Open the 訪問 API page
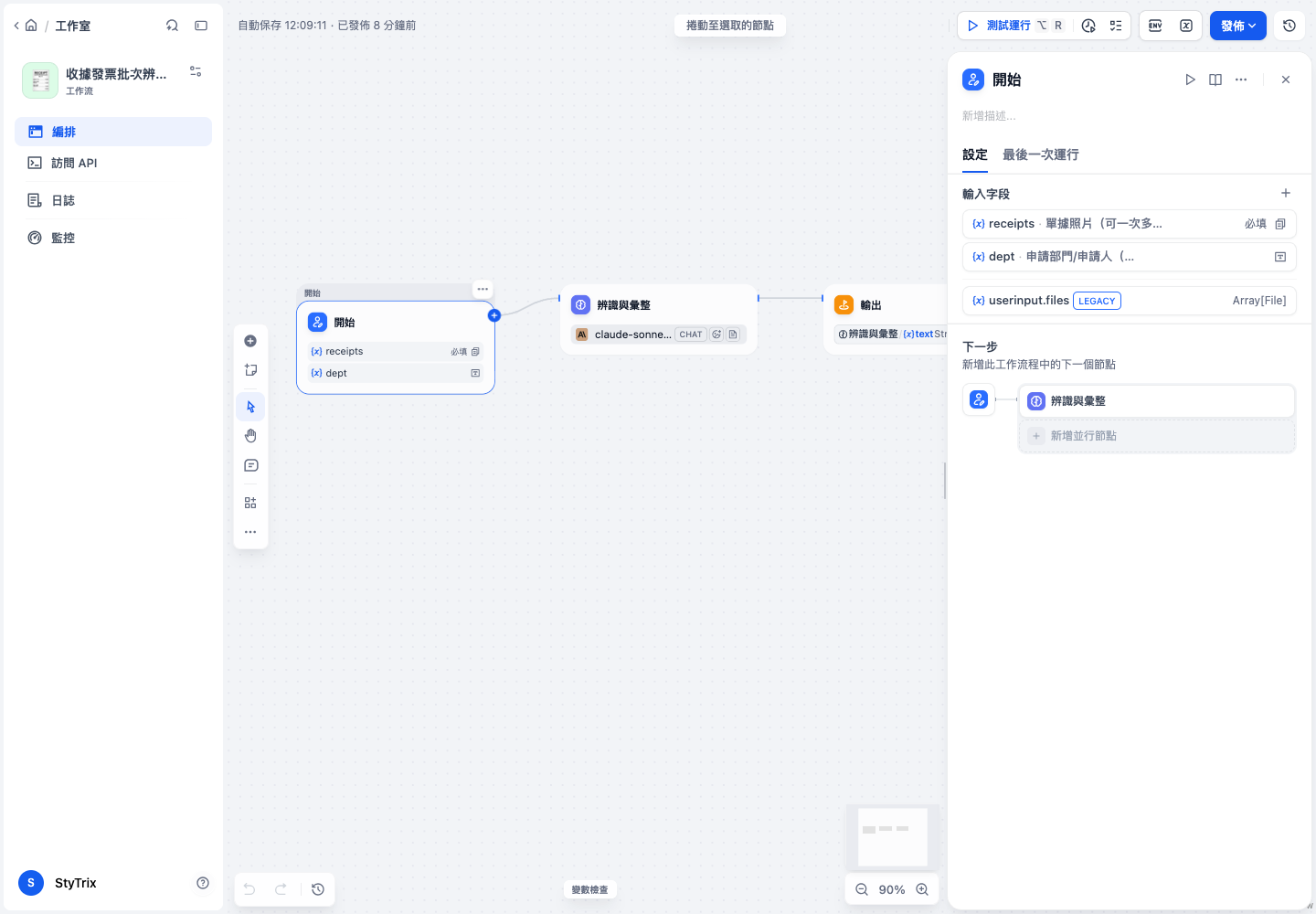This screenshot has height=914, width=1316. click(113, 163)
